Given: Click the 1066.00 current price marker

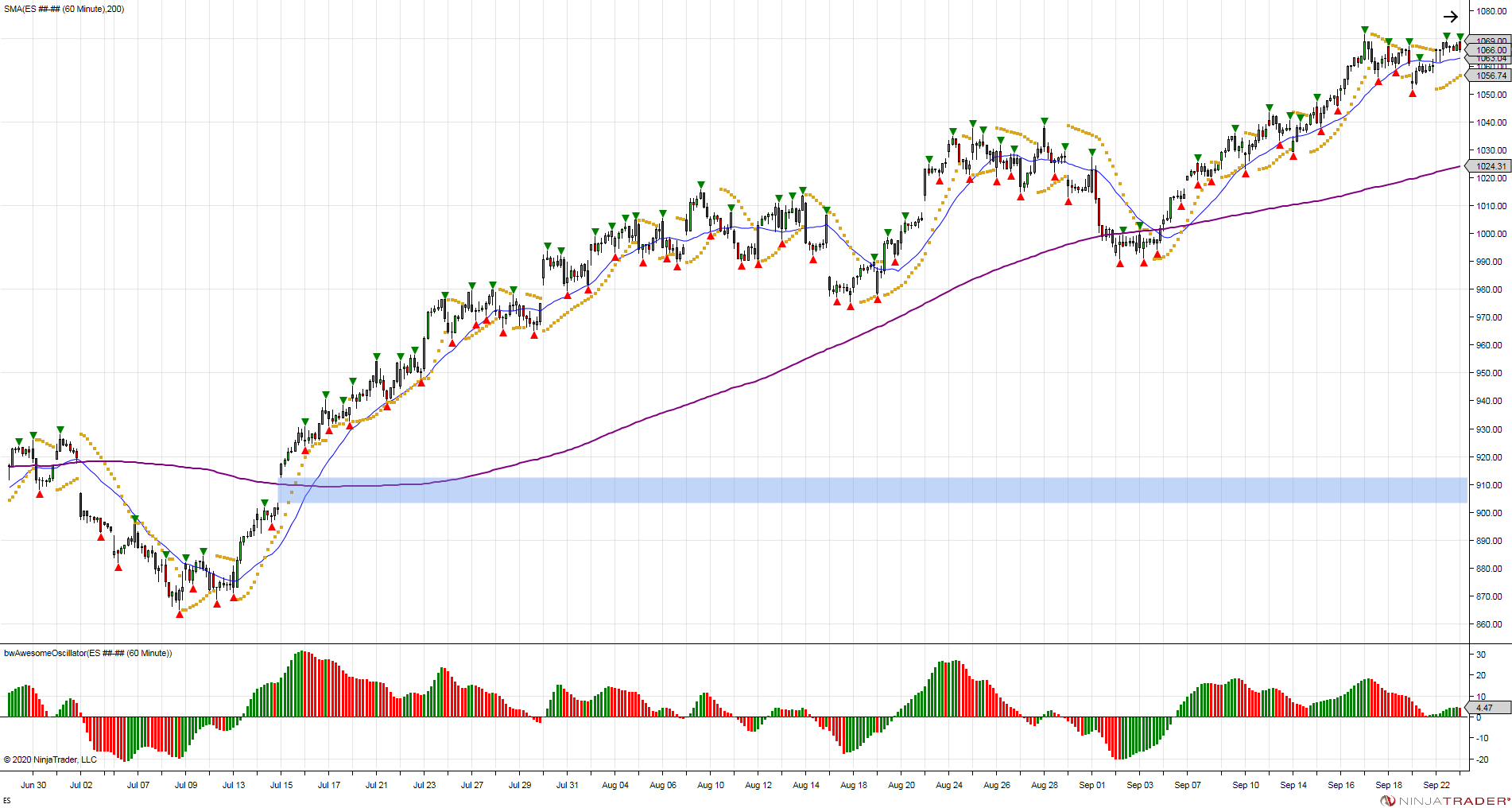Looking at the screenshot, I should pyautogui.click(x=1491, y=50).
